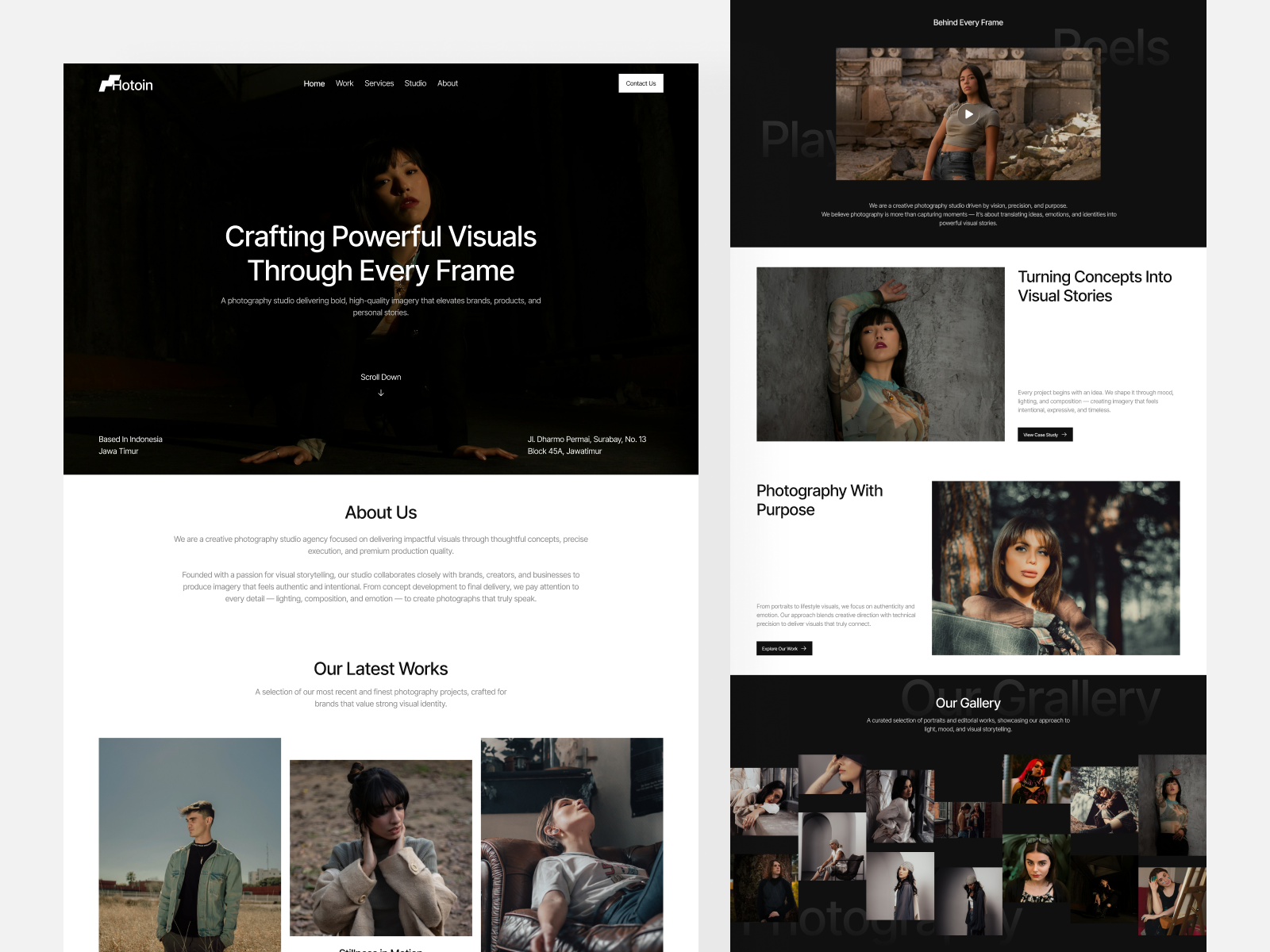Switch to the Studio nav tab
This screenshot has width=1270, height=952.
(x=415, y=83)
